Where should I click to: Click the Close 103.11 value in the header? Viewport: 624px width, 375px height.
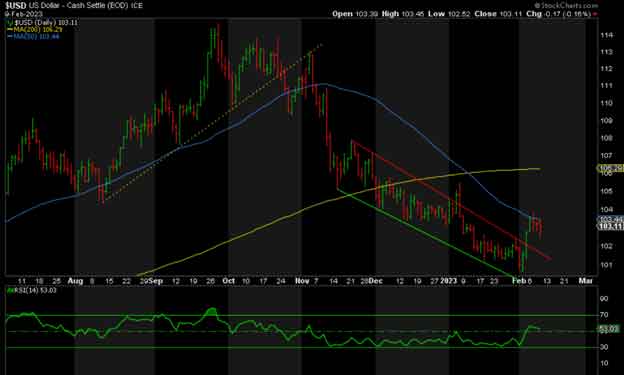click(498, 14)
